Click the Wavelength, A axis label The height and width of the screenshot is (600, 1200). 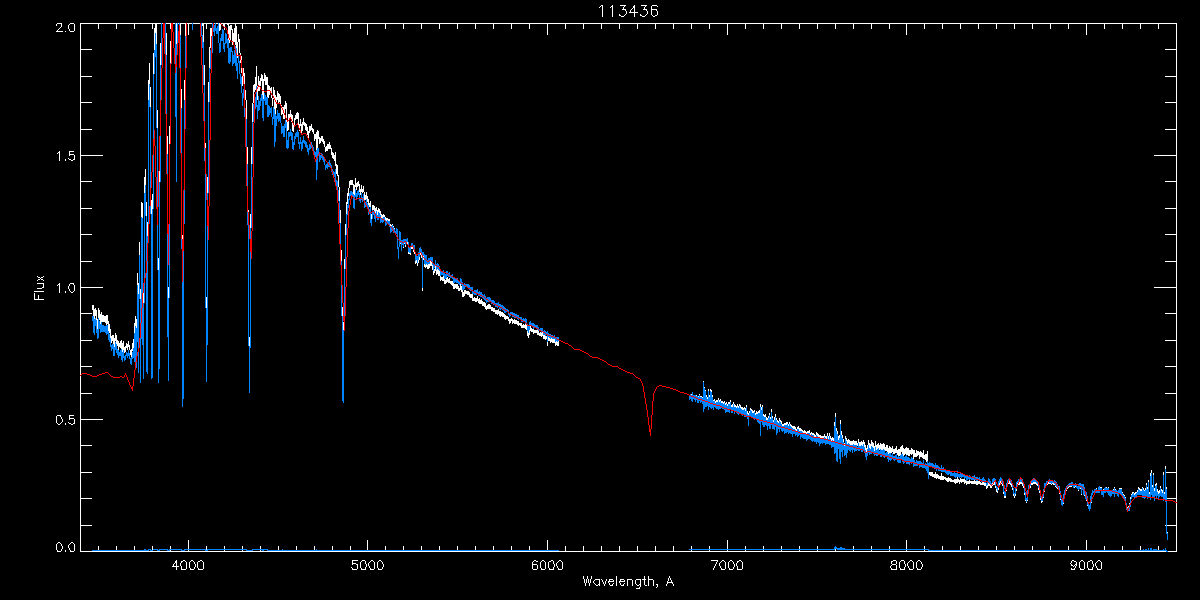pos(628,580)
